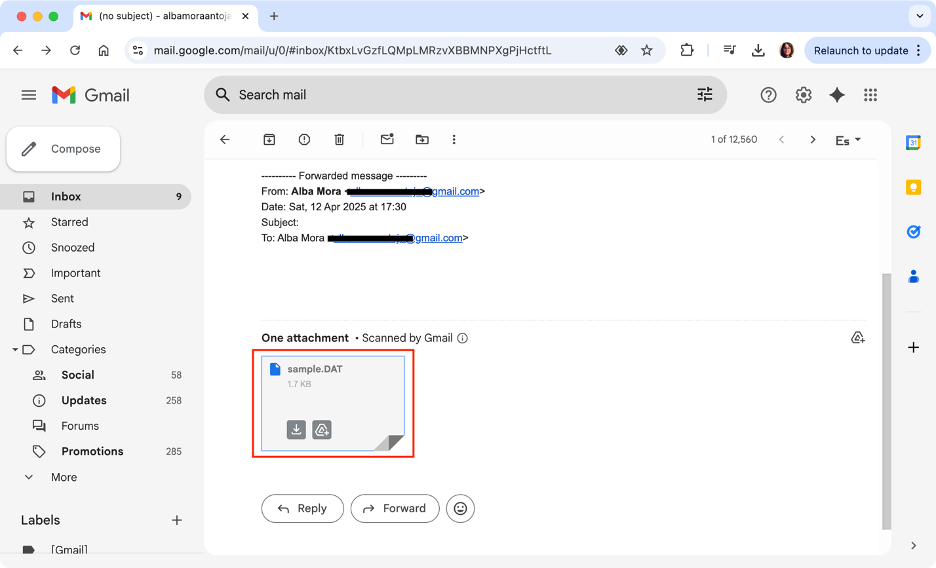
Task: Click the Gmail logo
Action: point(91,95)
